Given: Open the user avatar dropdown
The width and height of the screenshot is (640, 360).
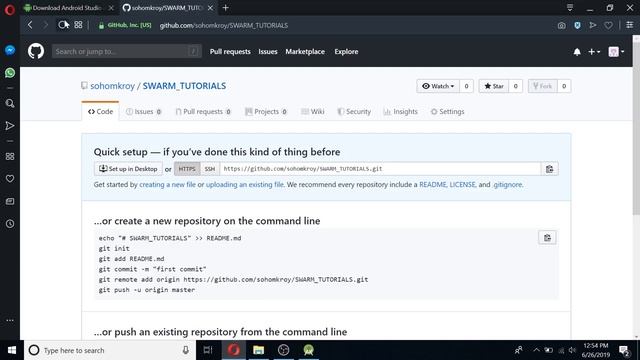Looking at the screenshot, I should (616, 52).
